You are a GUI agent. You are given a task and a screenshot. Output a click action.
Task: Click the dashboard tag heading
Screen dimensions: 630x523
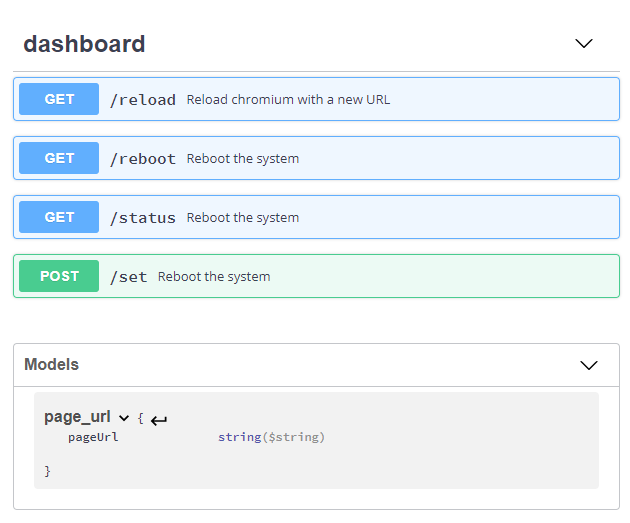[84, 44]
